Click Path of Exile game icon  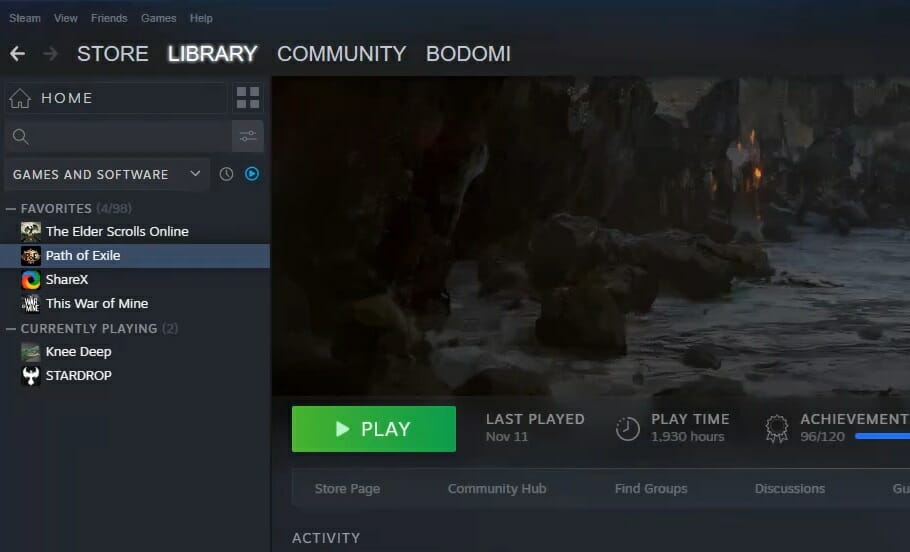31,255
